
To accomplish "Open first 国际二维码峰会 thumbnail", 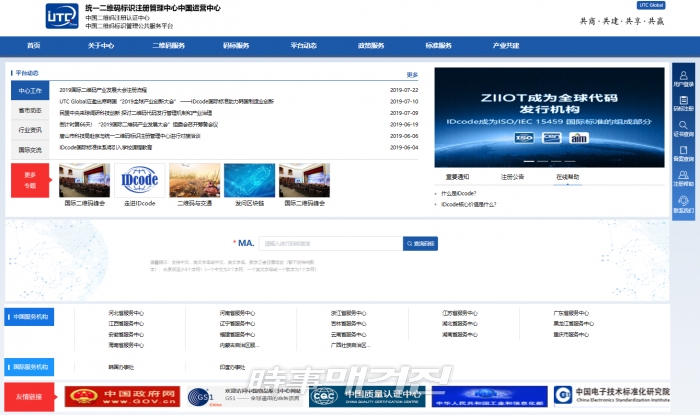I will point(84,180).
